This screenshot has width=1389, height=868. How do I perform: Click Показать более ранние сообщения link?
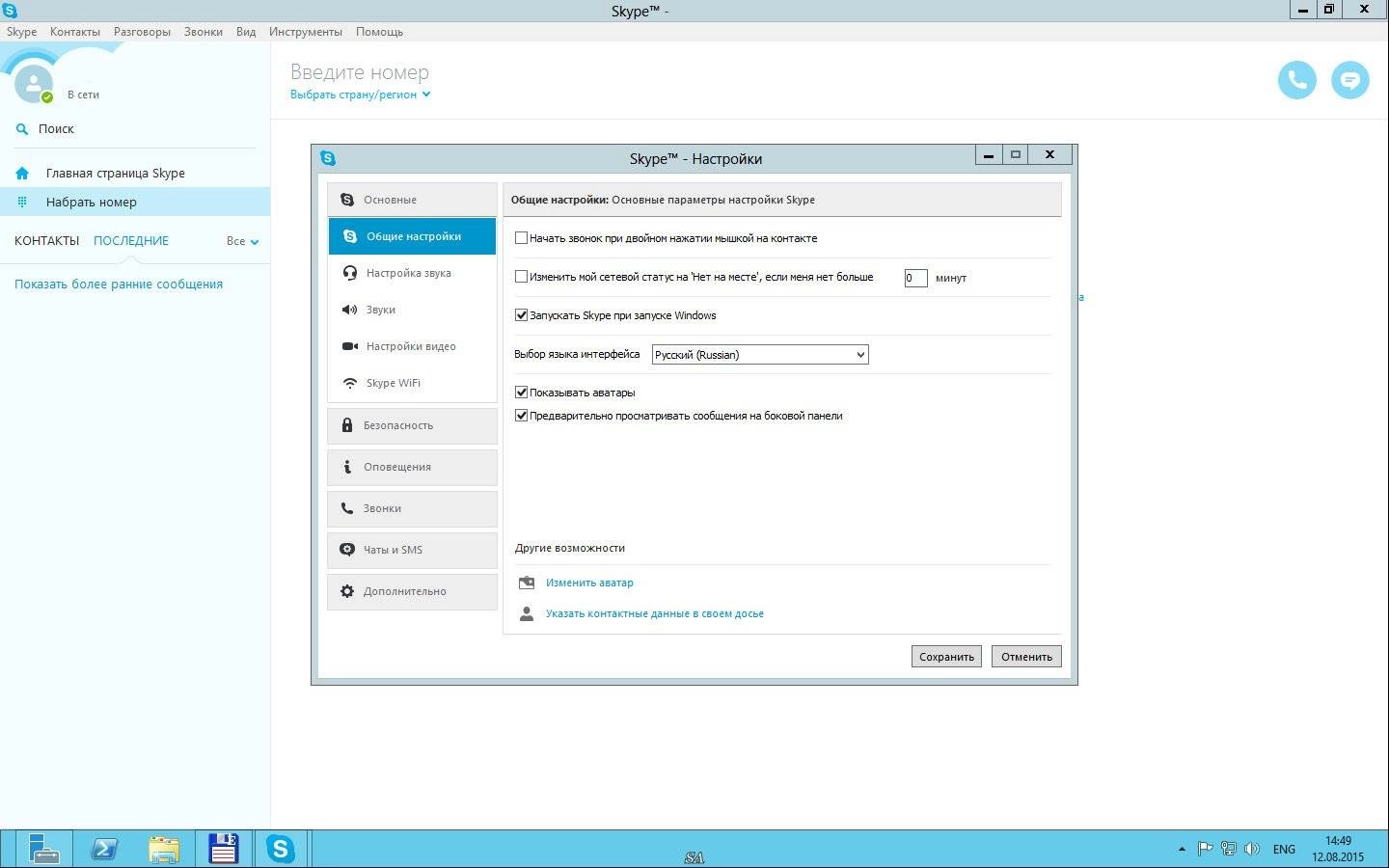(119, 285)
